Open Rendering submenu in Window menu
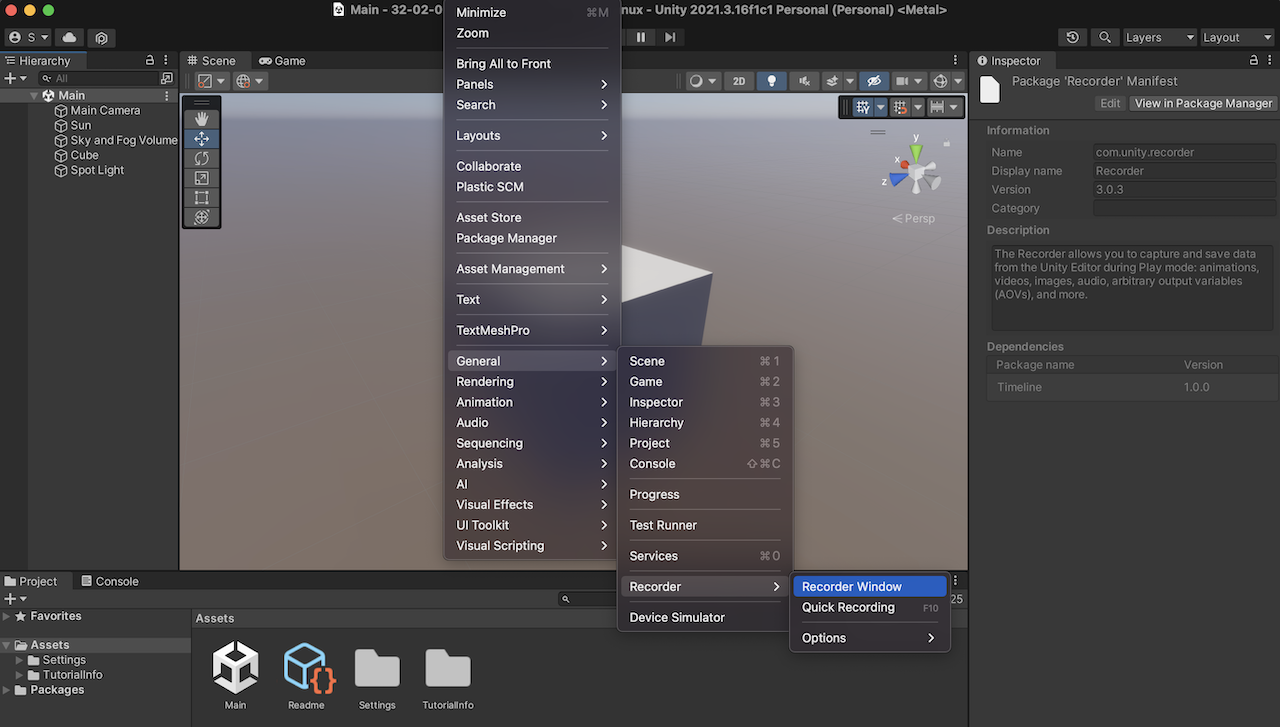Screen dimensions: 1280x727 532,382
